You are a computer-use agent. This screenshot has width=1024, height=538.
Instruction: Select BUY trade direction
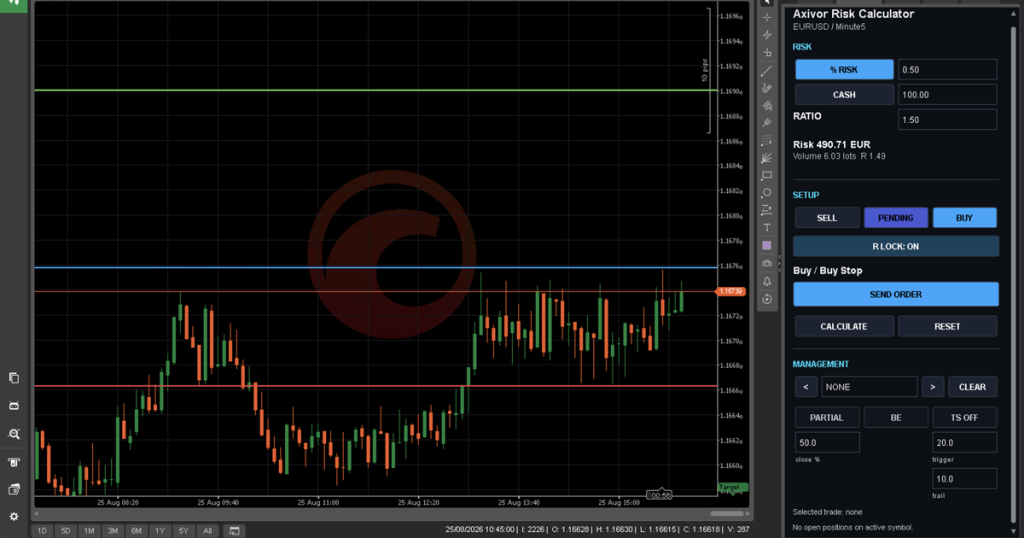coord(965,218)
